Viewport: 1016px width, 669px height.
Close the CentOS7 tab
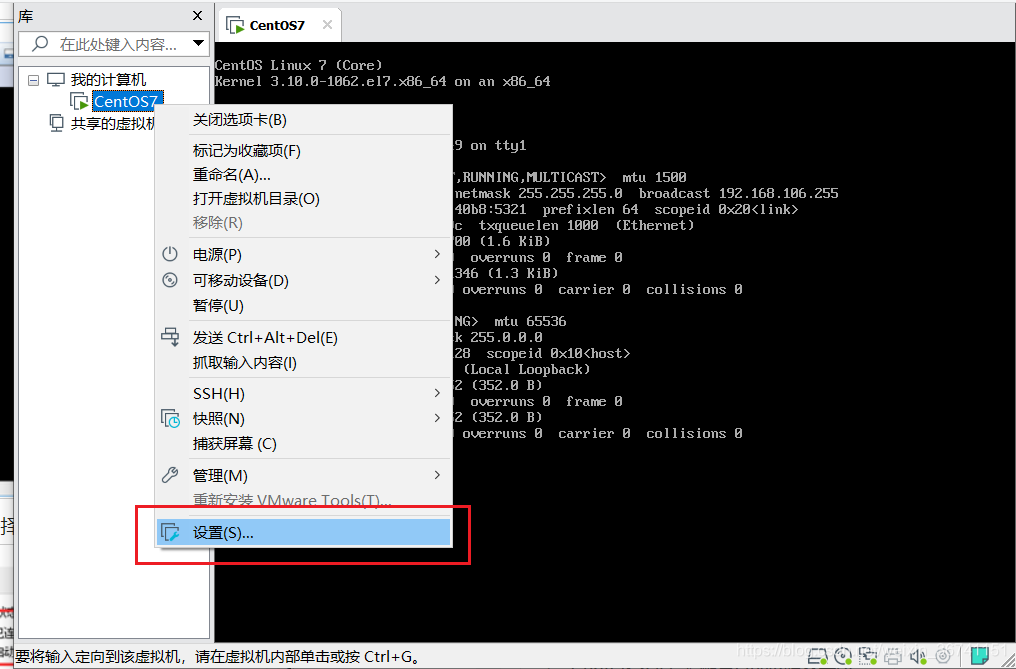[x=327, y=25]
